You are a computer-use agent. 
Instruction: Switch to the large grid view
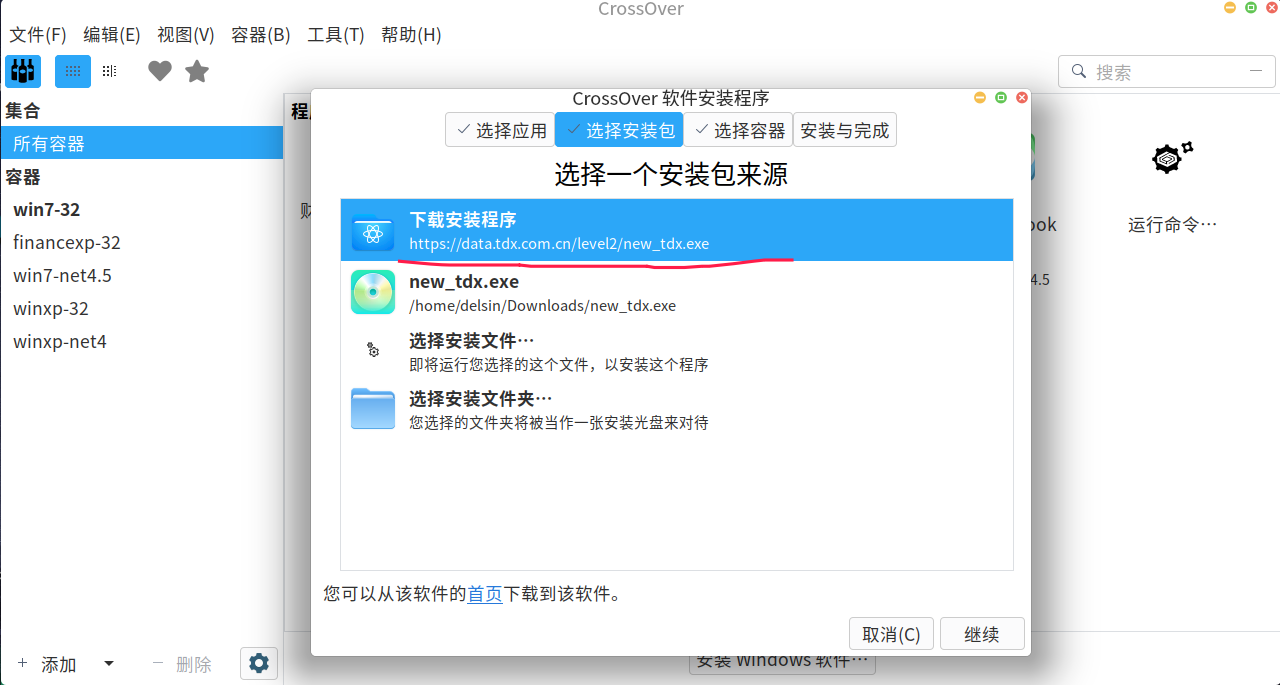(x=72, y=70)
